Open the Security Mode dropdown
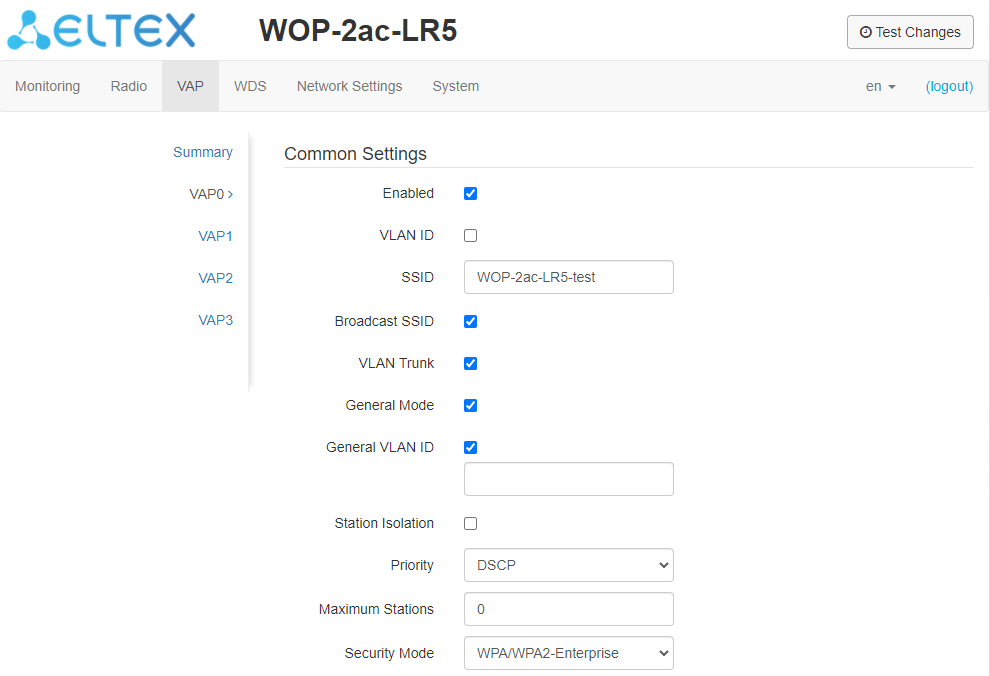Screen dimensions: 990x676 (569, 653)
